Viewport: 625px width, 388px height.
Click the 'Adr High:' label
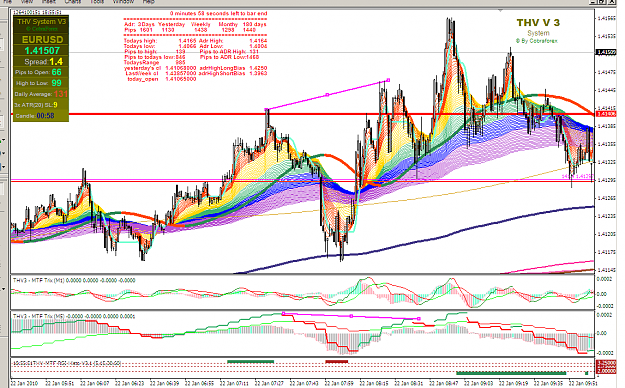pyautogui.click(x=211, y=41)
